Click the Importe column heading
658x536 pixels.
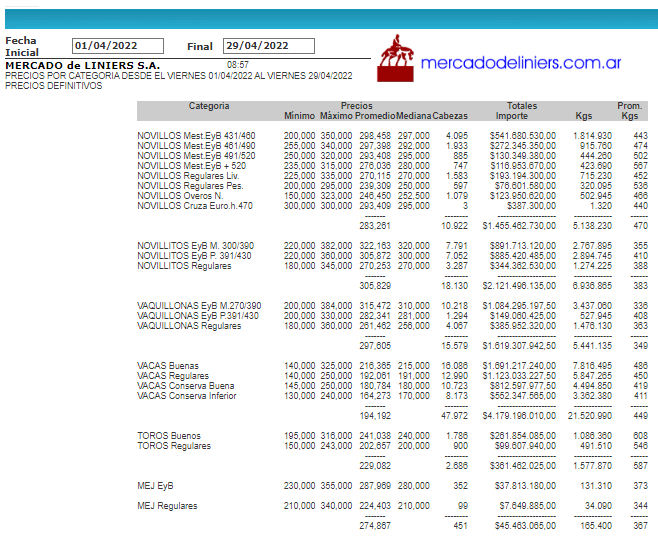512,117
